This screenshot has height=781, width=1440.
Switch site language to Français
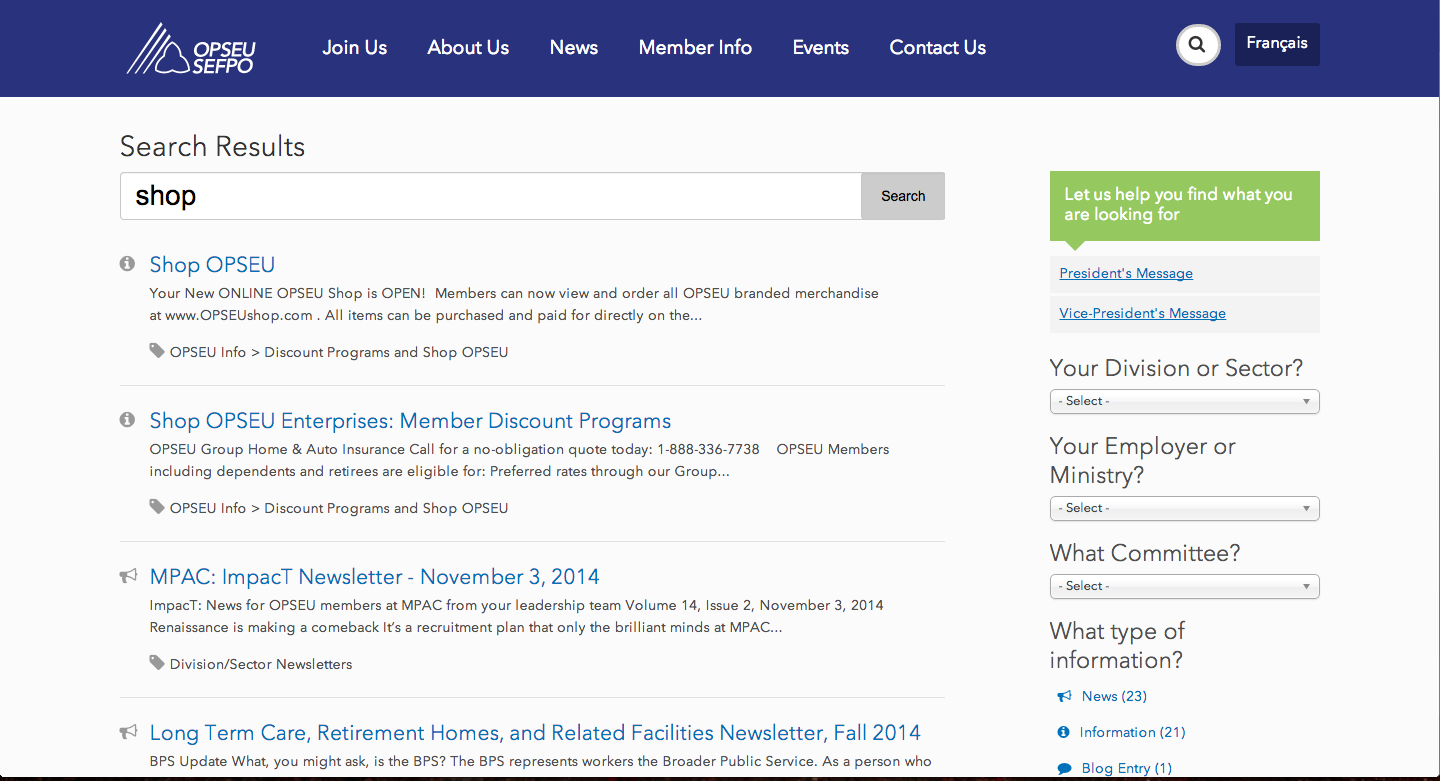[x=1277, y=44]
